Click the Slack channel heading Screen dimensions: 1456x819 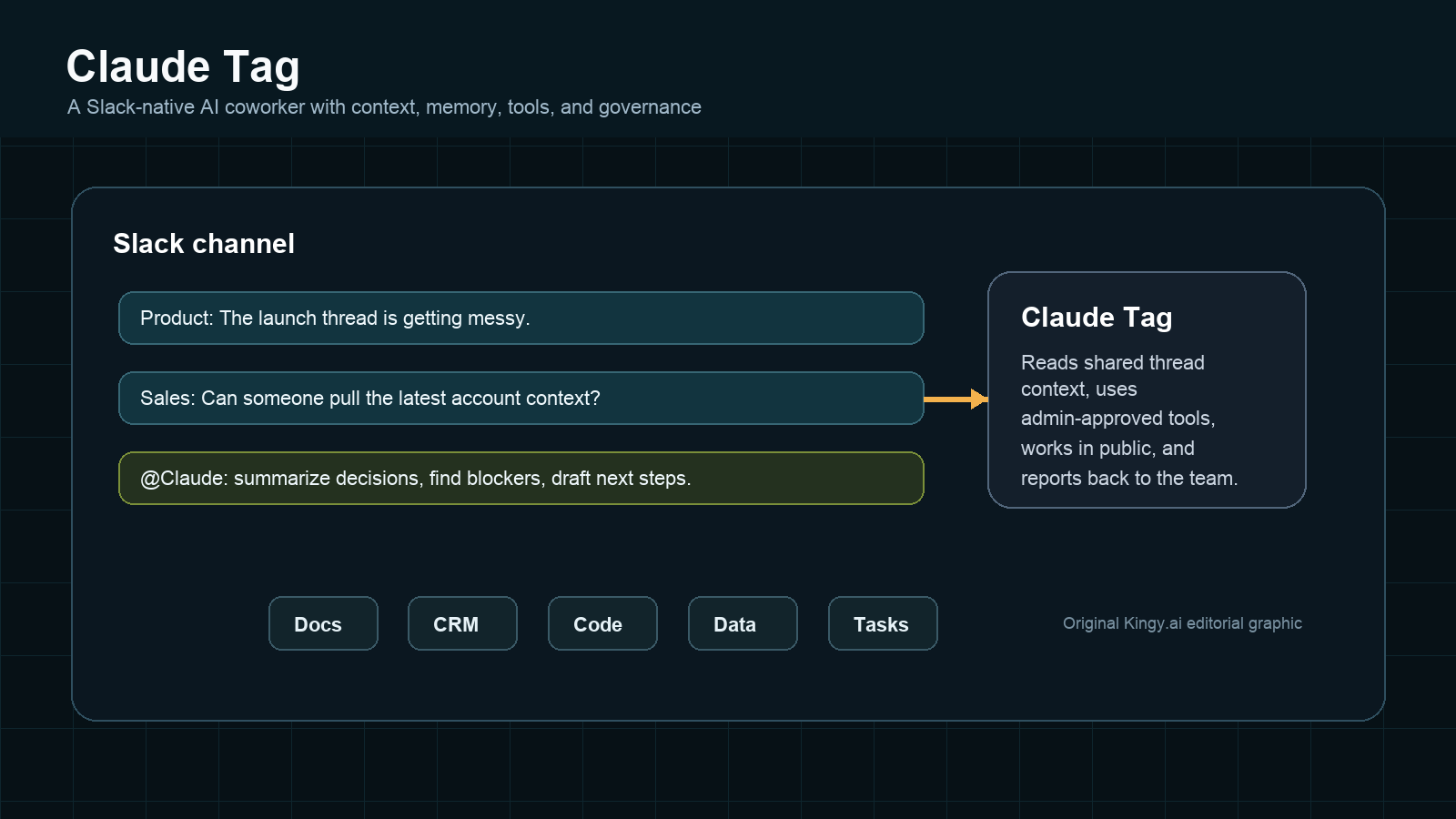[204, 244]
